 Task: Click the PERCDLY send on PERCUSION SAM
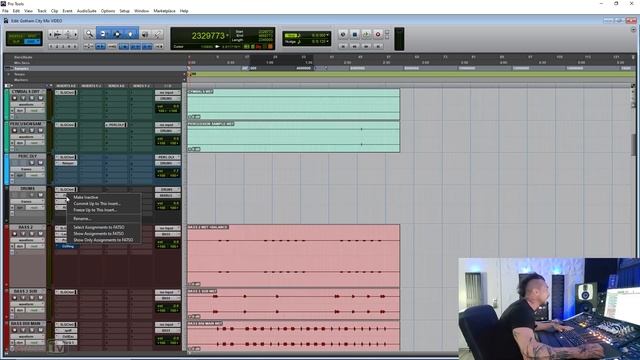click(x=116, y=124)
